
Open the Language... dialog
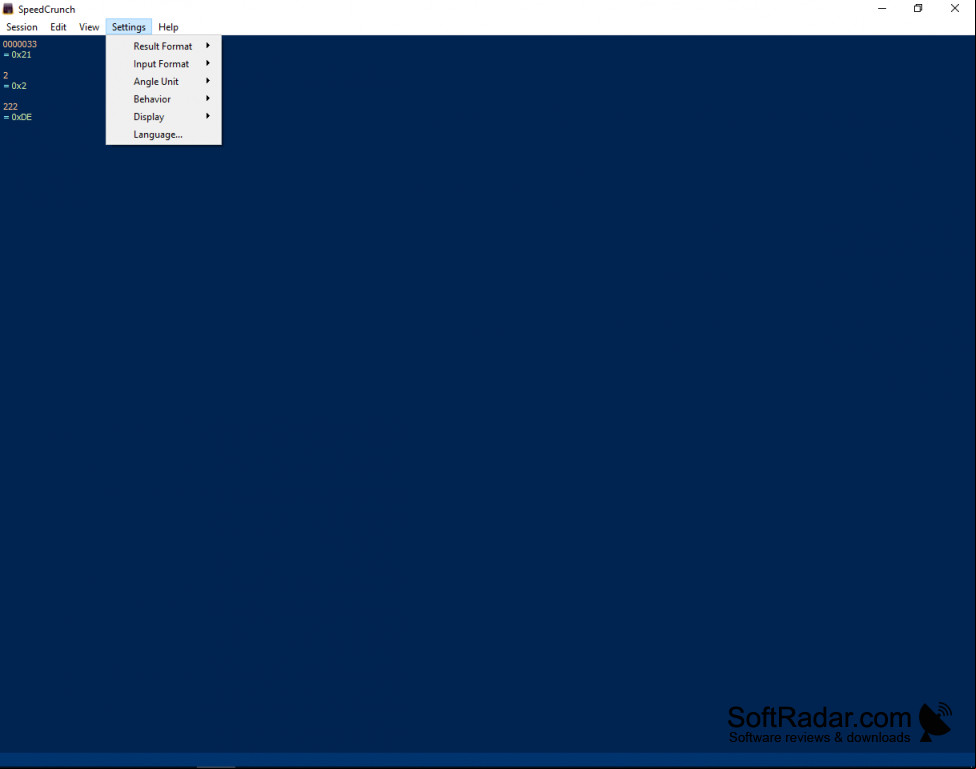(164, 134)
